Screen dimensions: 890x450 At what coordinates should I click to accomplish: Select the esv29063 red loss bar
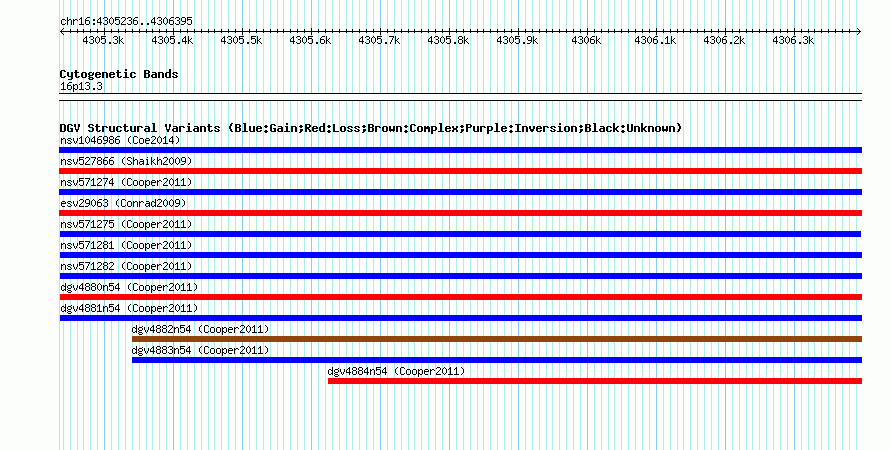[x=460, y=213]
